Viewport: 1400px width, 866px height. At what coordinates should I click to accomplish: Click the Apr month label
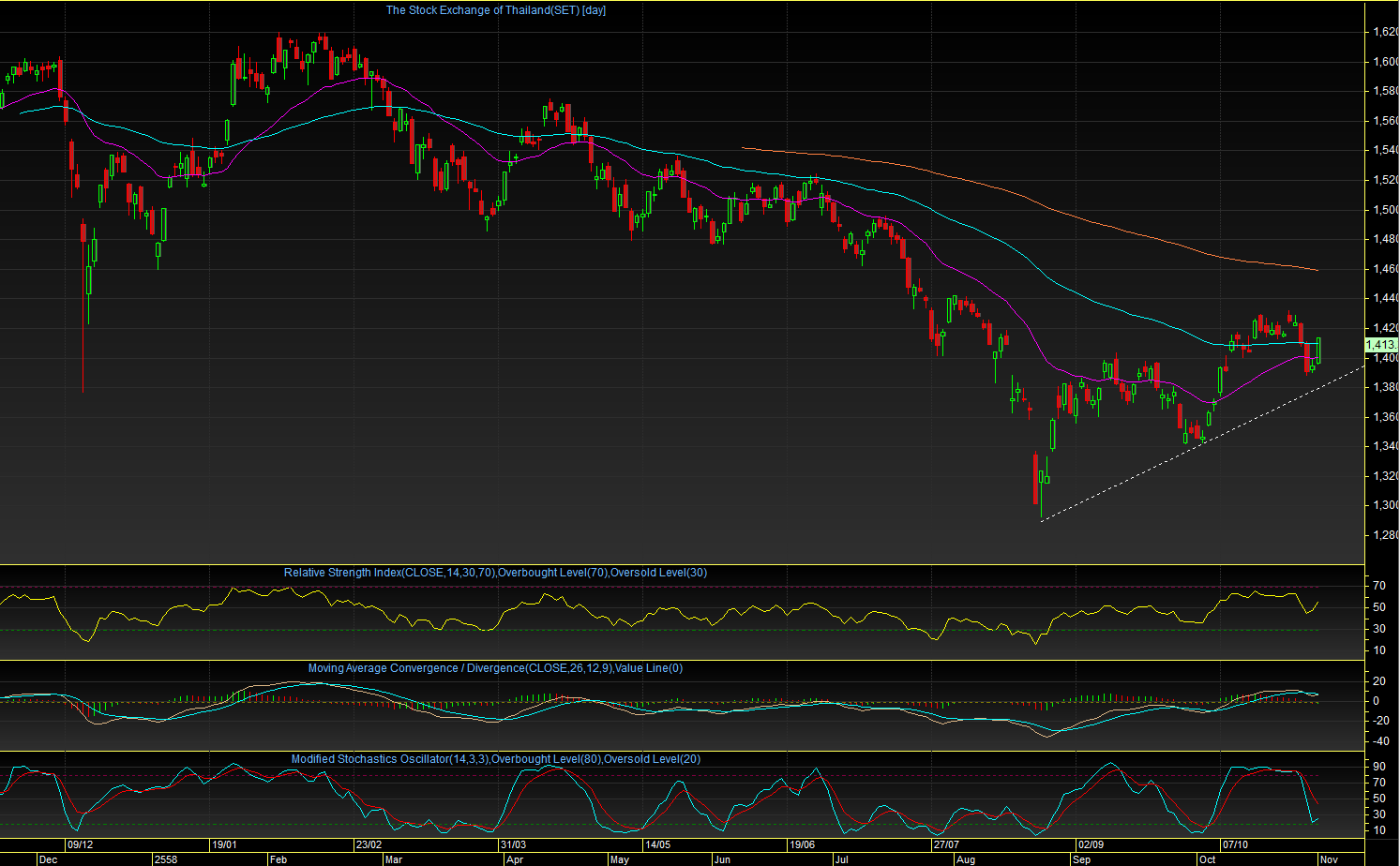(514, 859)
